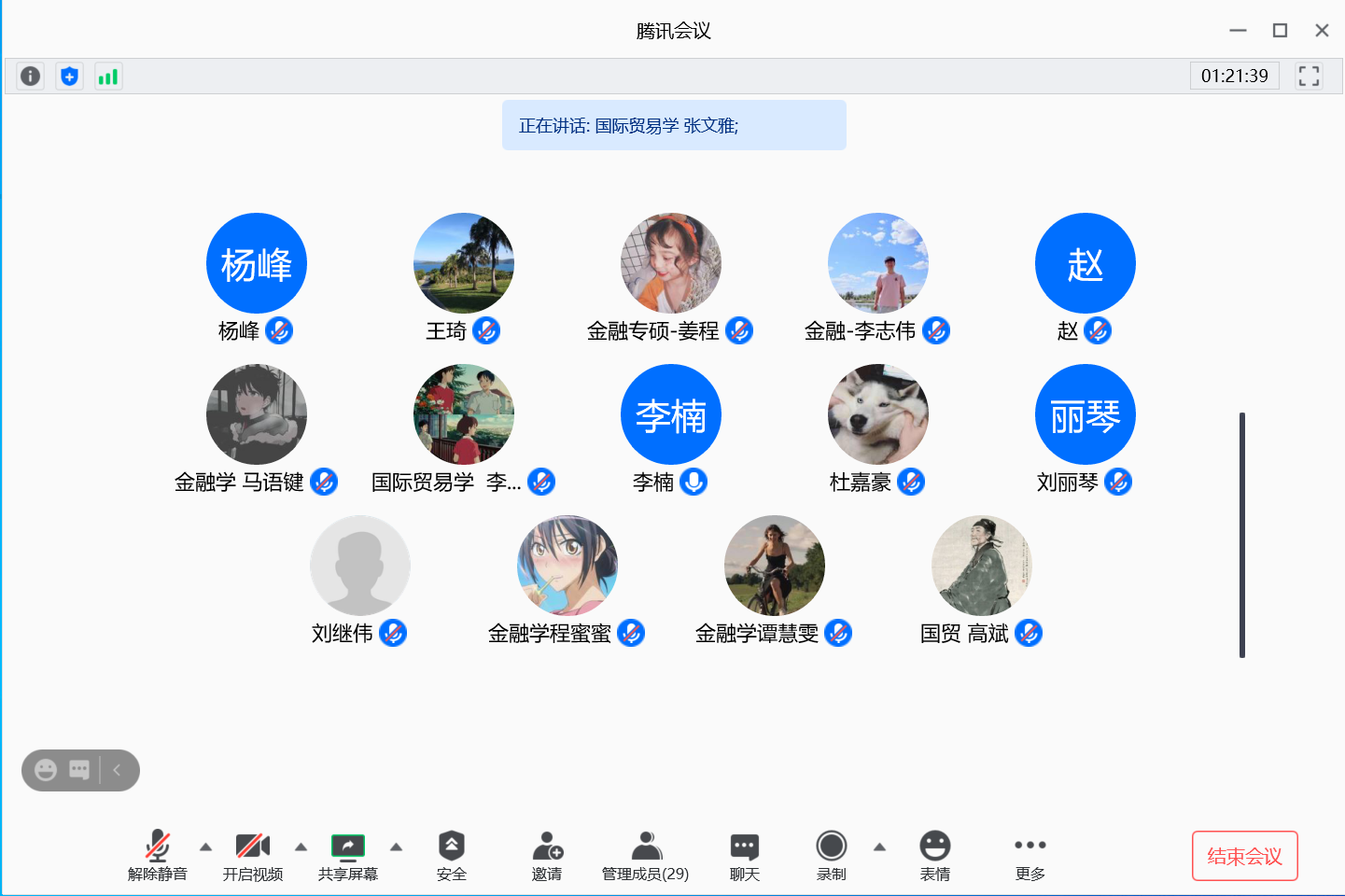Click 结束会议 to end meeting
The height and width of the screenshot is (896, 1345).
click(x=1244, y=856)
